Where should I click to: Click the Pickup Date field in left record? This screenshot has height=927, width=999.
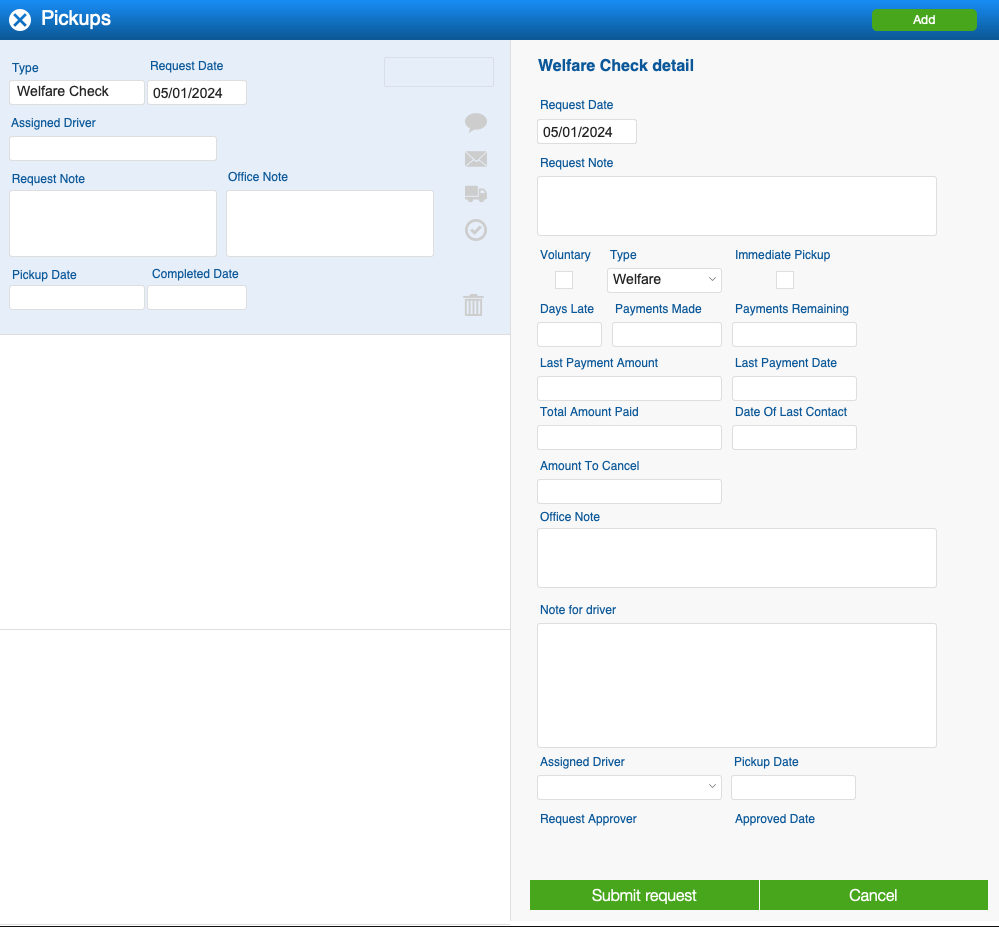click(x=77, y=298)
